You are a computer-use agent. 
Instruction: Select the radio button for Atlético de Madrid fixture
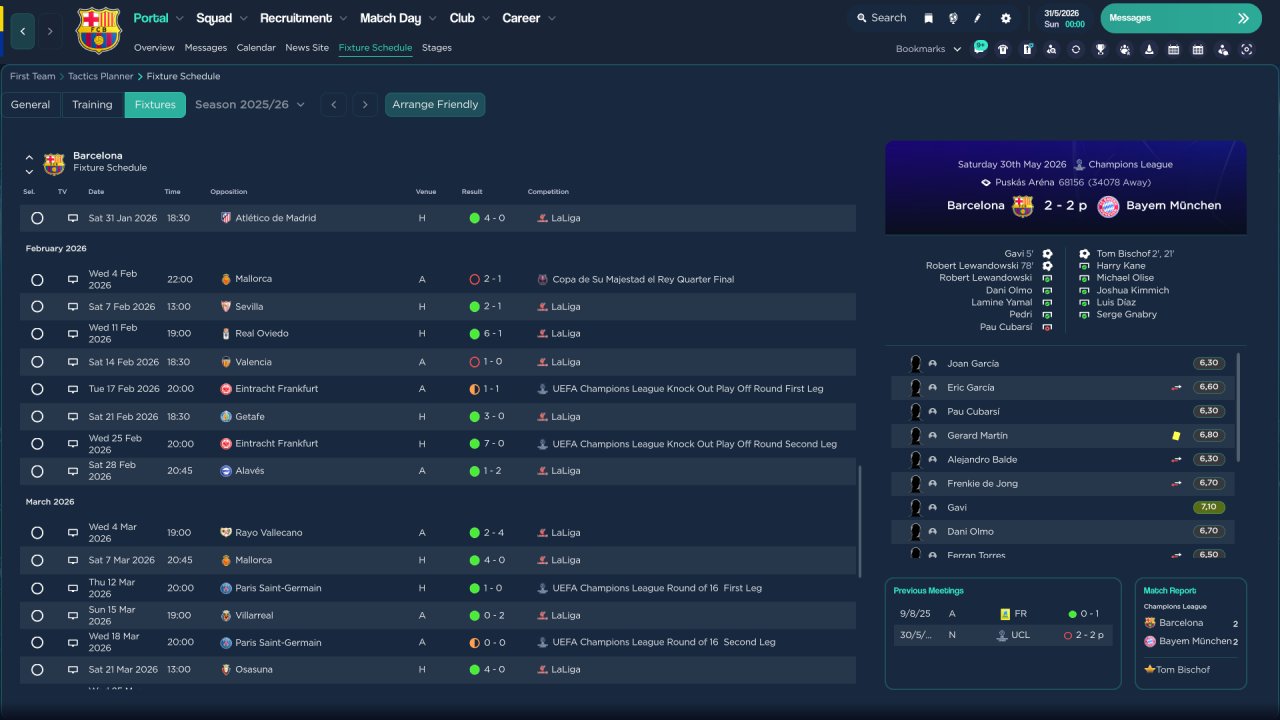pos(37,218)
